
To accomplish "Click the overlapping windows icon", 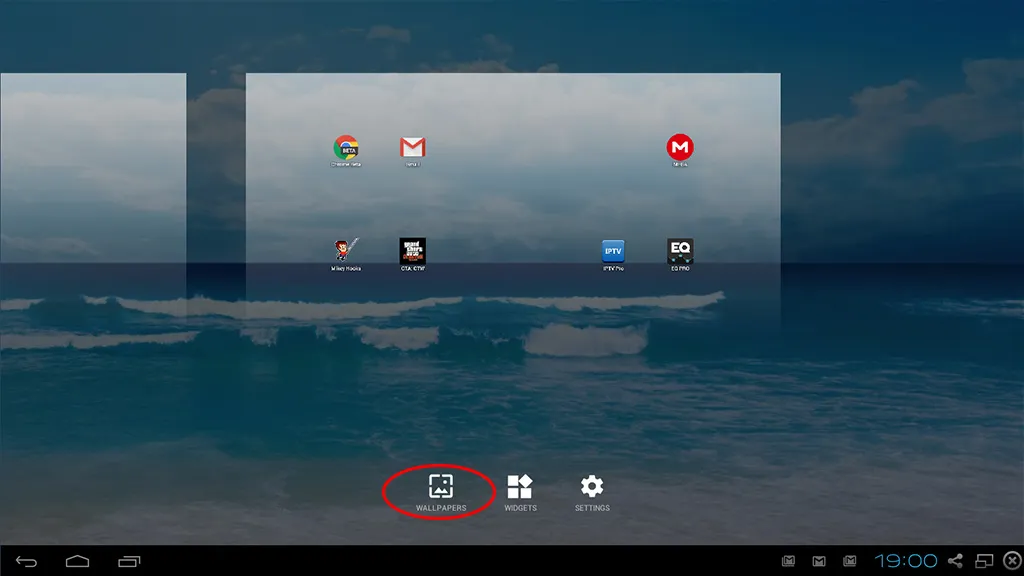I will (x=984, y=560).
